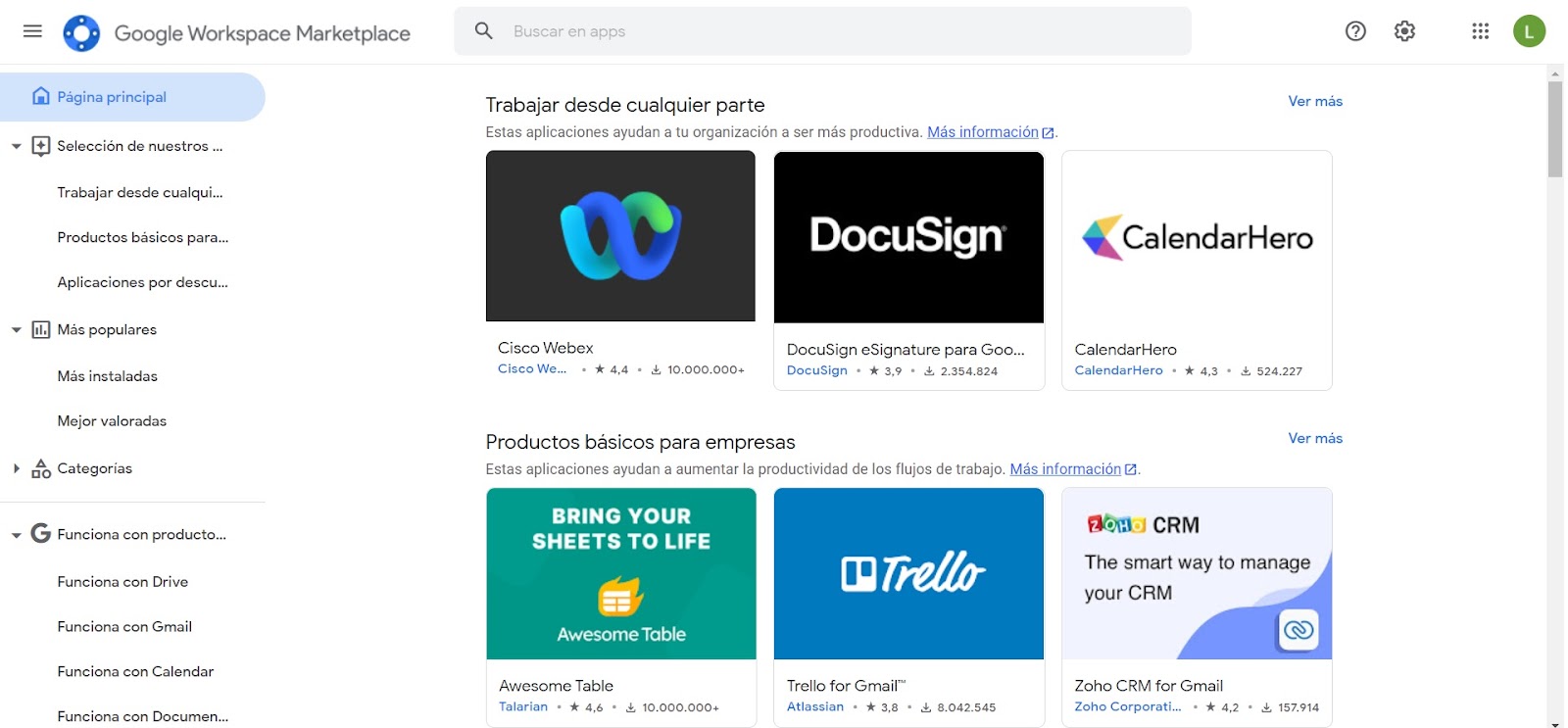
Task: Open the settings gear icon
Action: coord(1404,31)
